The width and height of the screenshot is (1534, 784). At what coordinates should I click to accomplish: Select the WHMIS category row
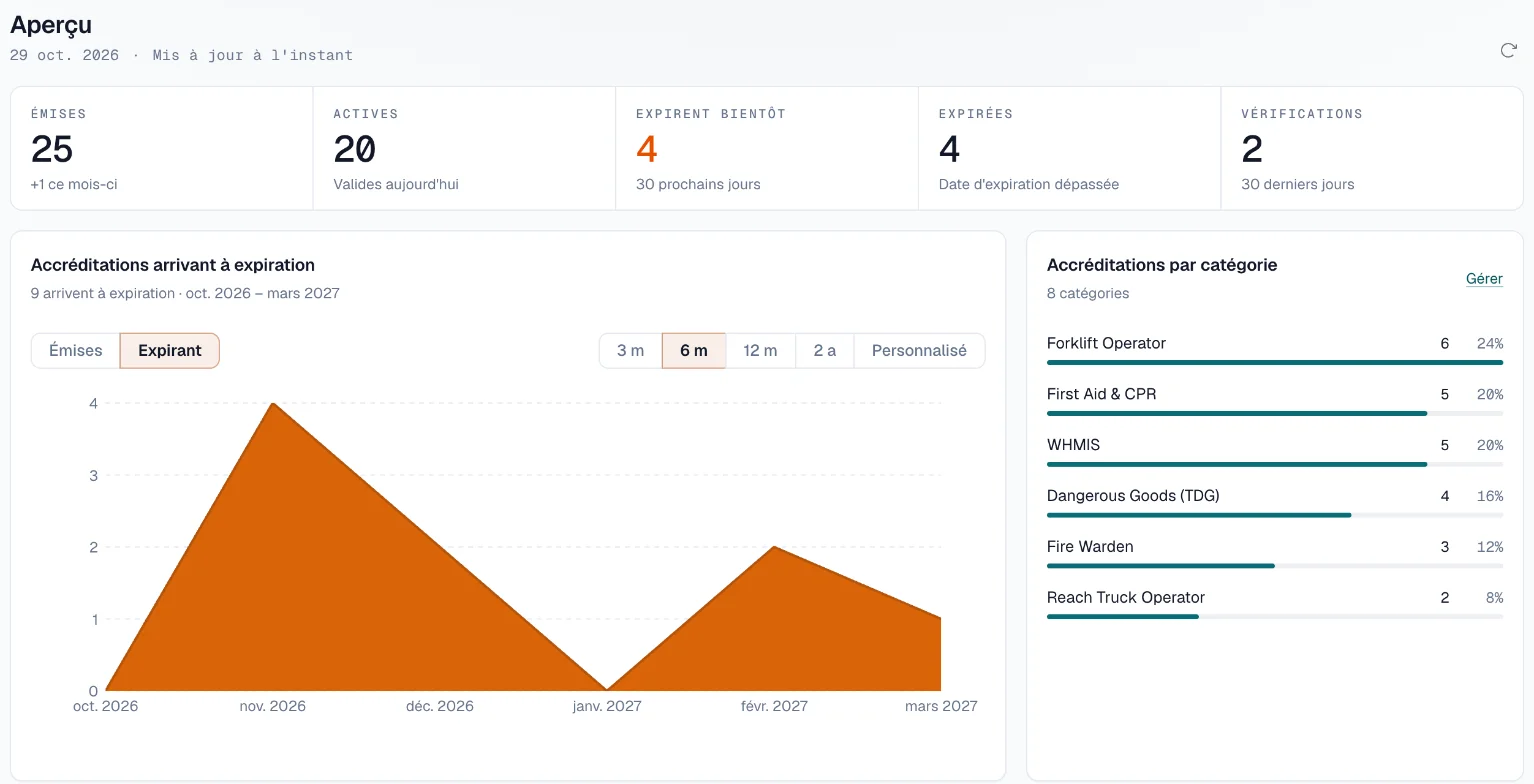(1275, 450)
